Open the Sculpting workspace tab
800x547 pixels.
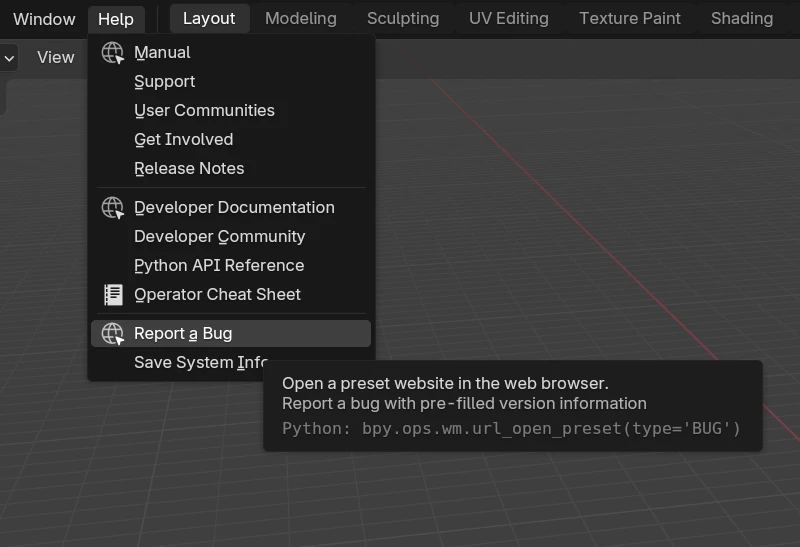[403, 18]
